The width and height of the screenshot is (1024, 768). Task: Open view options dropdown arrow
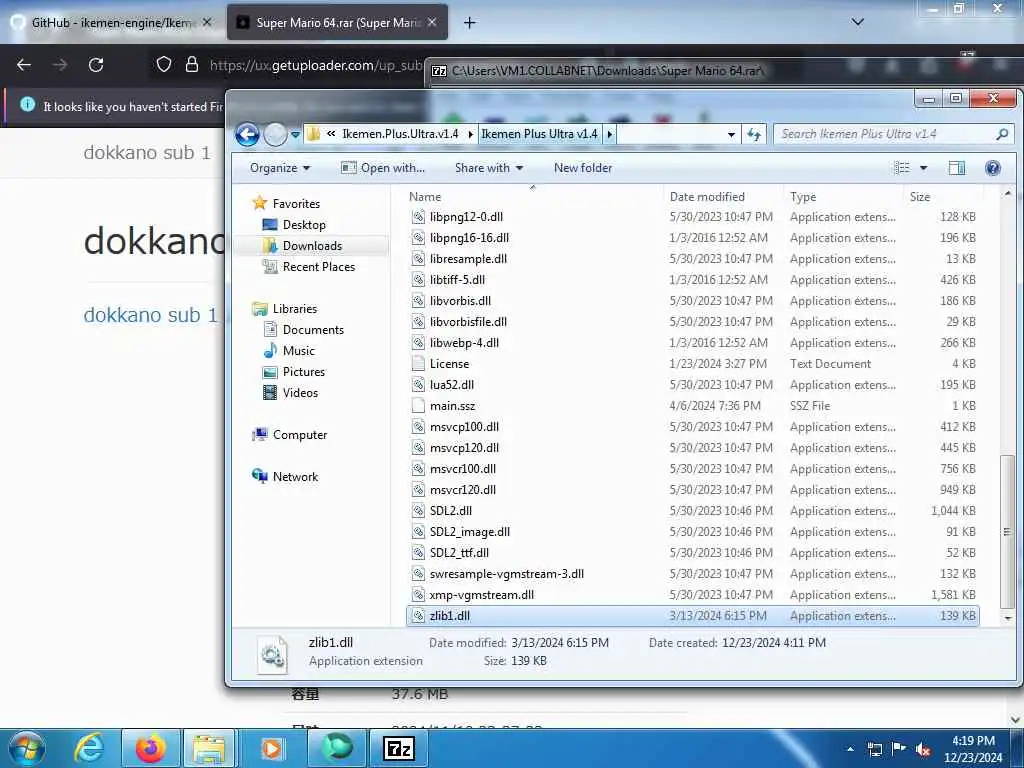tap(923, 168)
